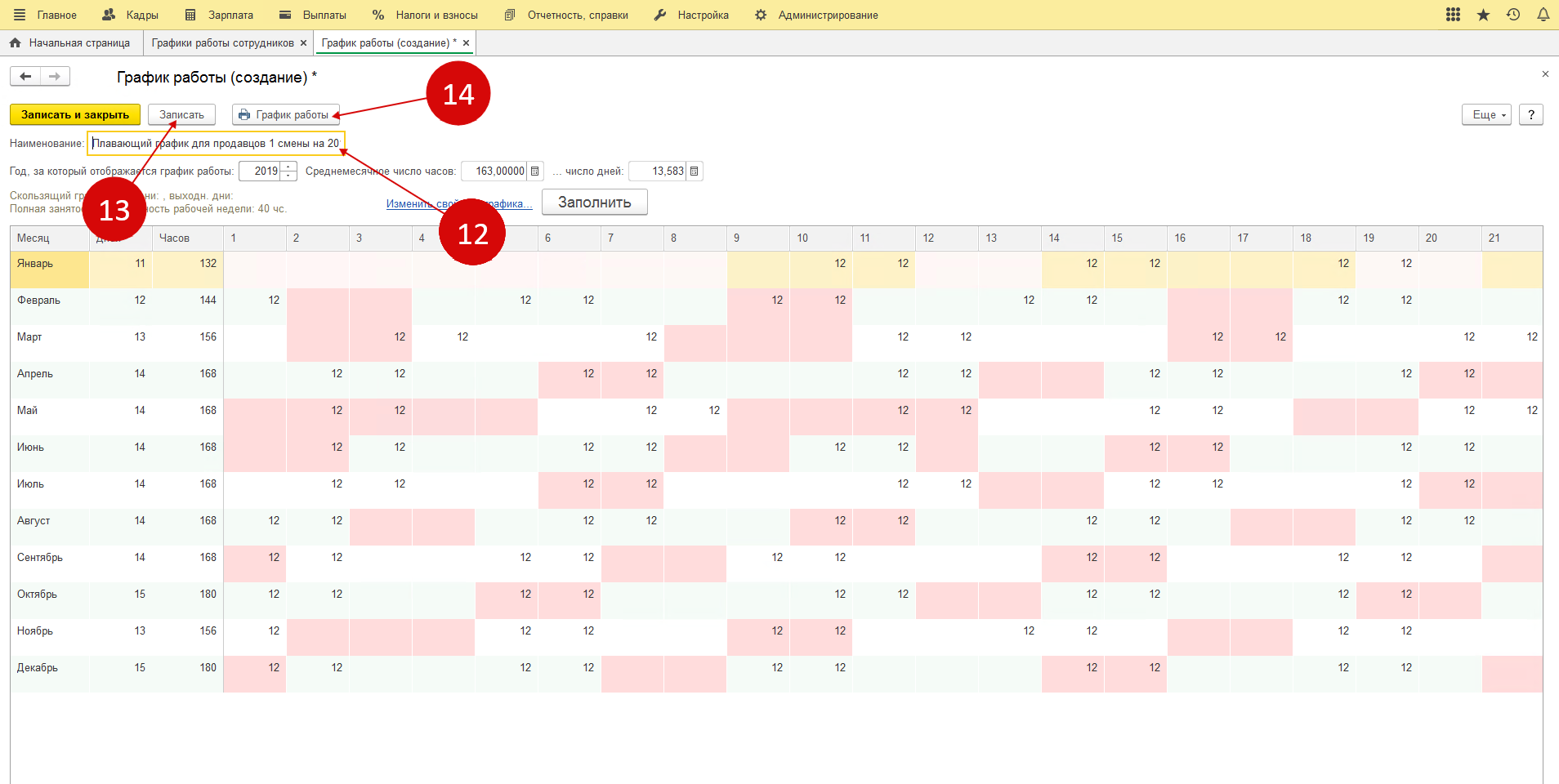This screenshot has width=1559, height=784.
Task: Click Записать и закрыть button
Action: click(x=75, y=114)
